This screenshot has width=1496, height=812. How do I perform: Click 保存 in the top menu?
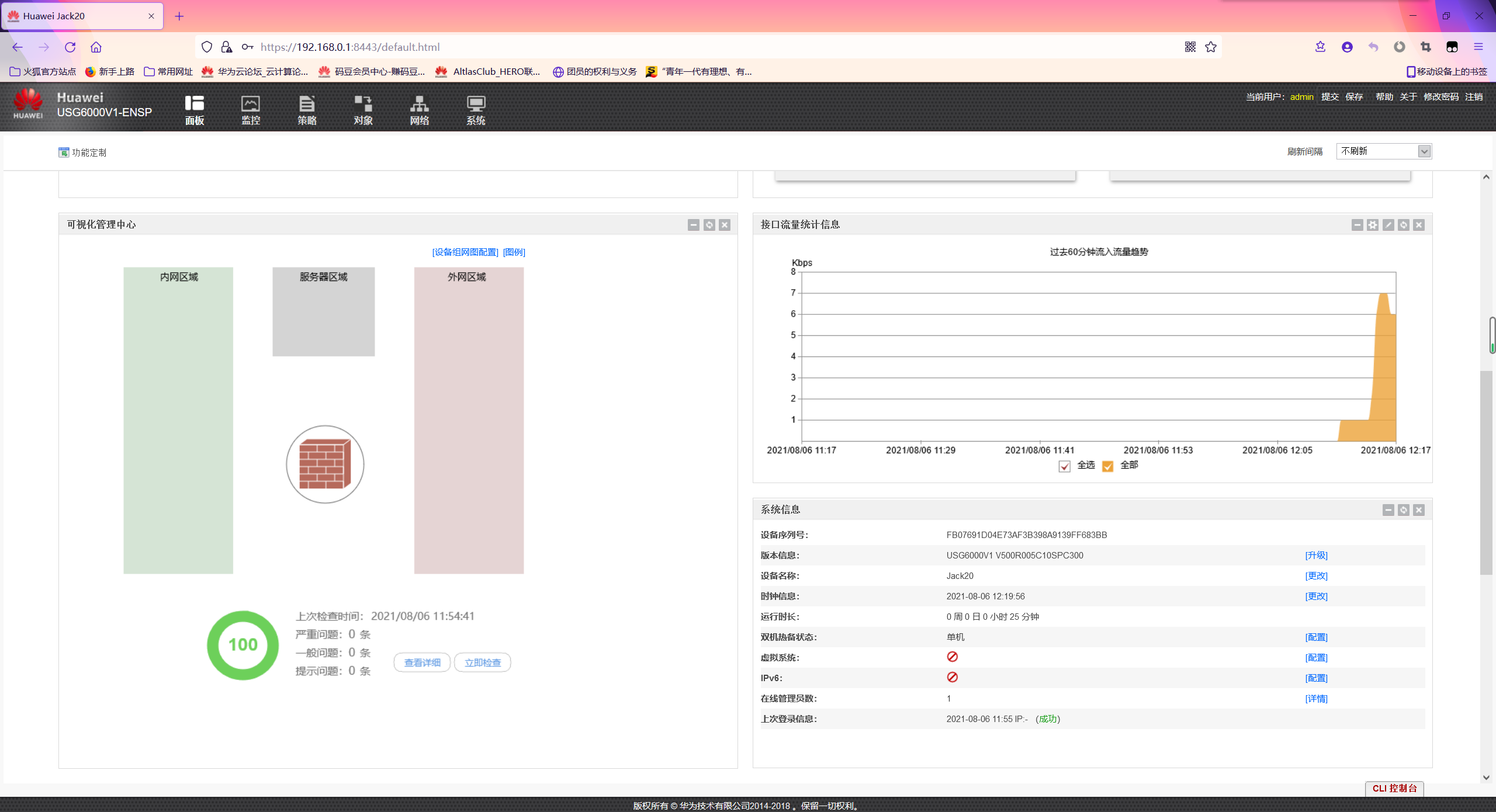pyautogui.click(x=1354, y=97)
